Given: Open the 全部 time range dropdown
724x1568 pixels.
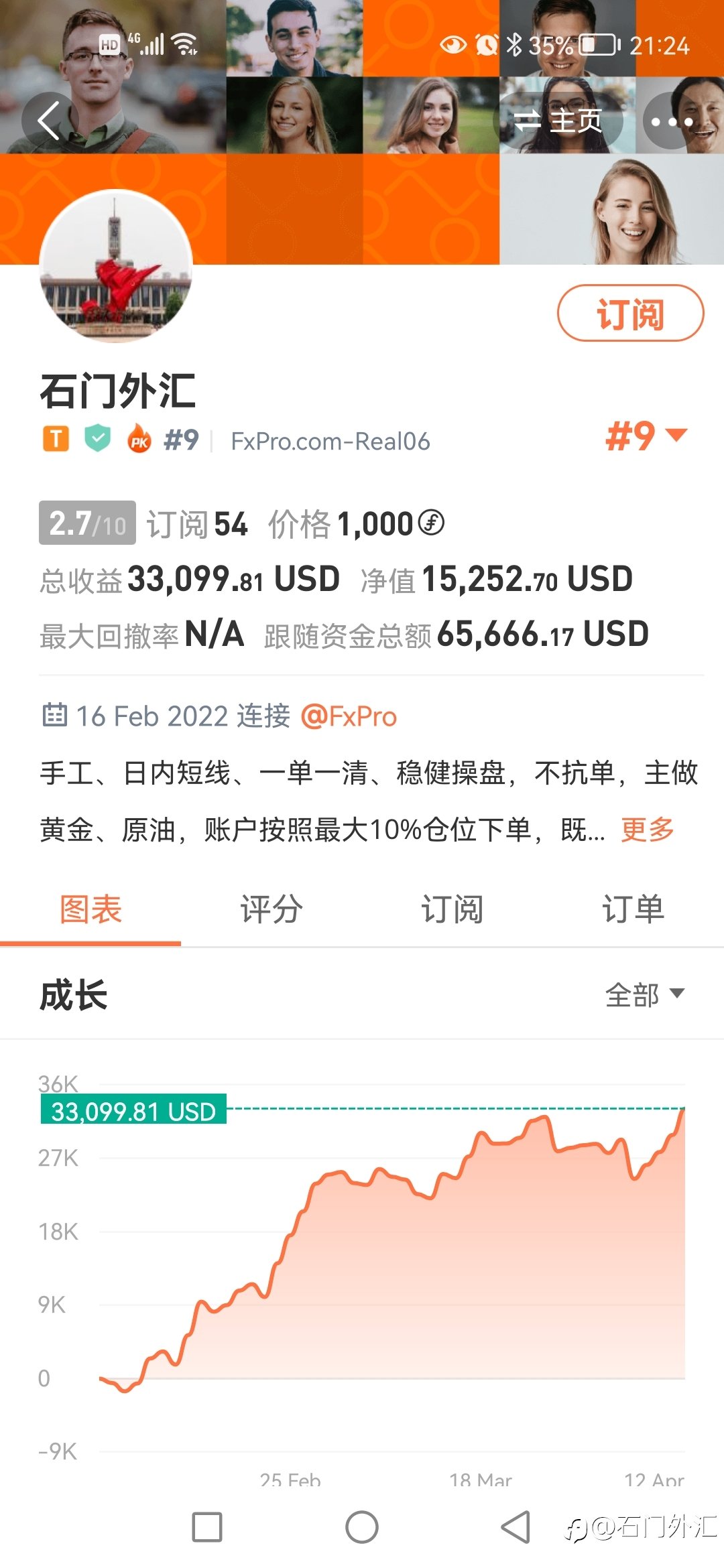Looking at the screenshot, I should tap(645, 994).
